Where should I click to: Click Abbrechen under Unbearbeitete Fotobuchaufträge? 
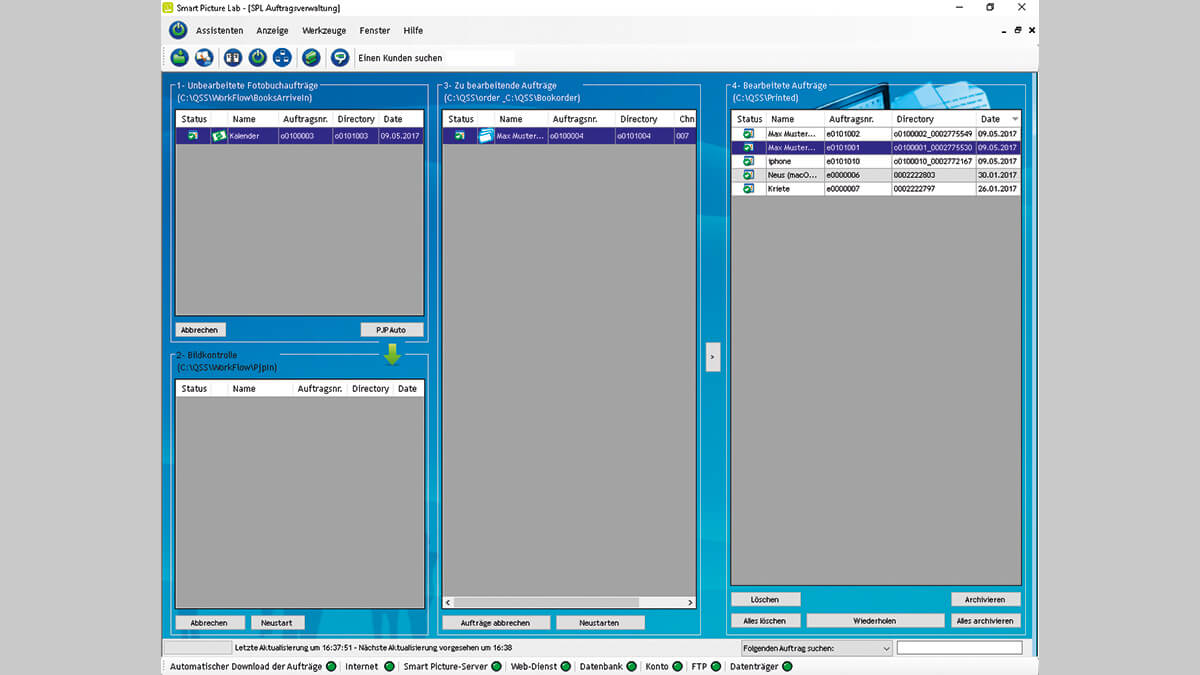(x=201, y=329)
